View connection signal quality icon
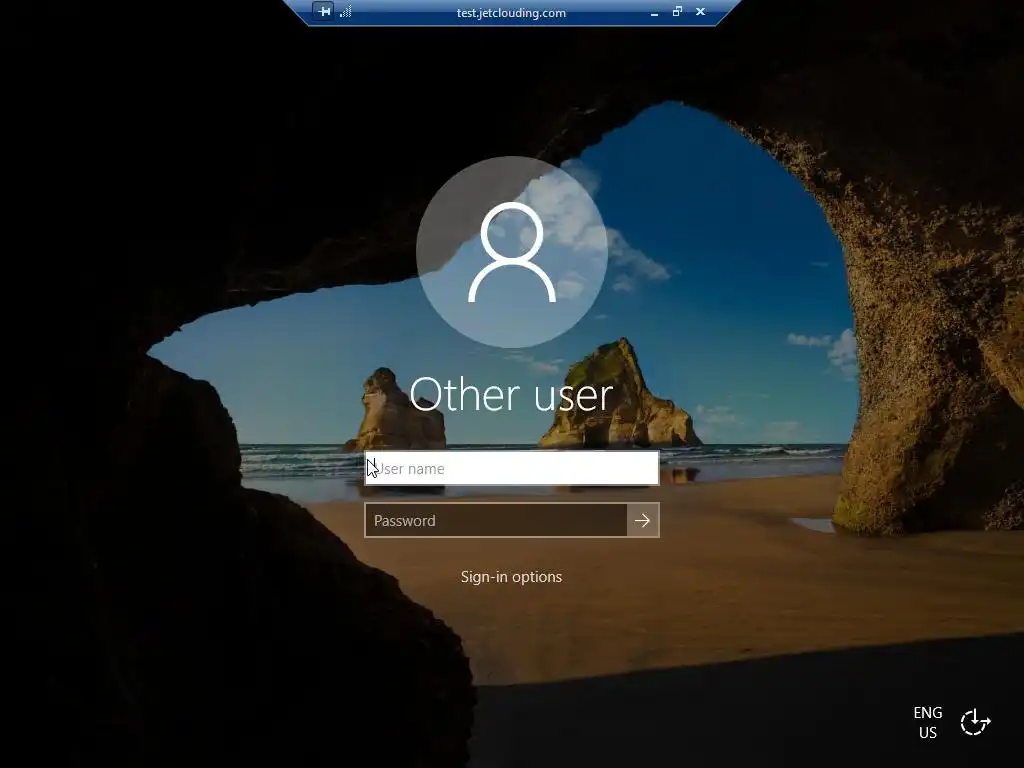 [345, 11]
